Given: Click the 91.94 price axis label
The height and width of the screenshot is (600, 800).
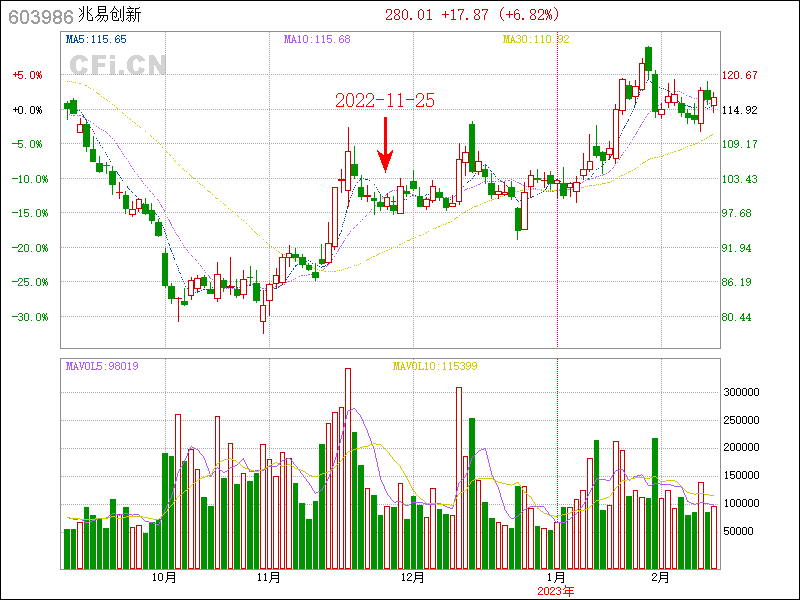Looking at the screenshot, I should click(736, 248).
